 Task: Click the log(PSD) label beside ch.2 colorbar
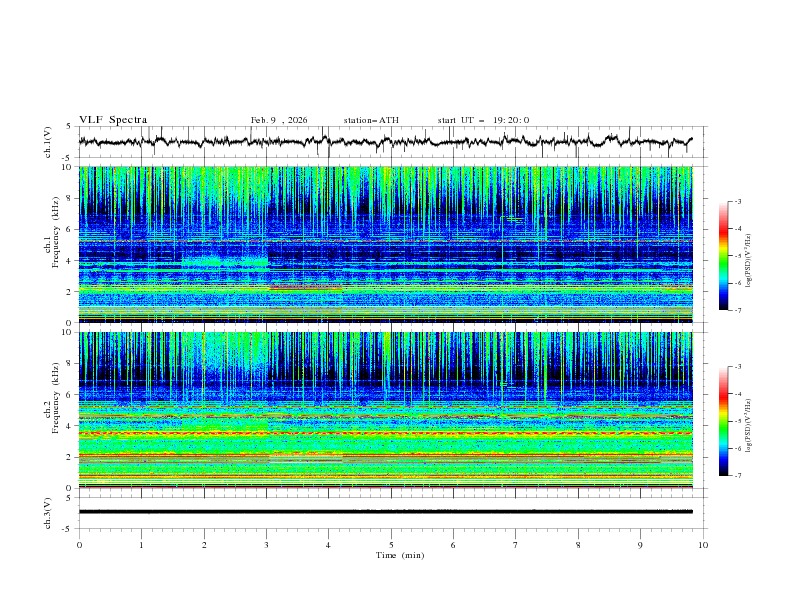coord(749,425)
